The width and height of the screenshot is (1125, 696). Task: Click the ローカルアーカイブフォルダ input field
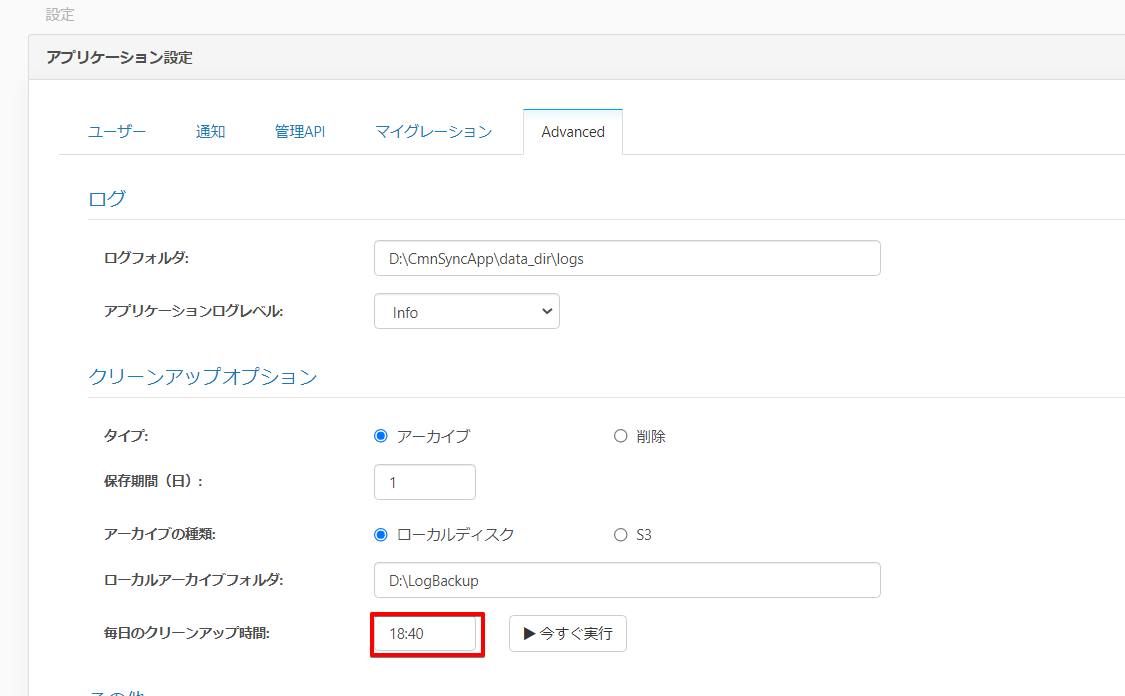coord(627,580)
